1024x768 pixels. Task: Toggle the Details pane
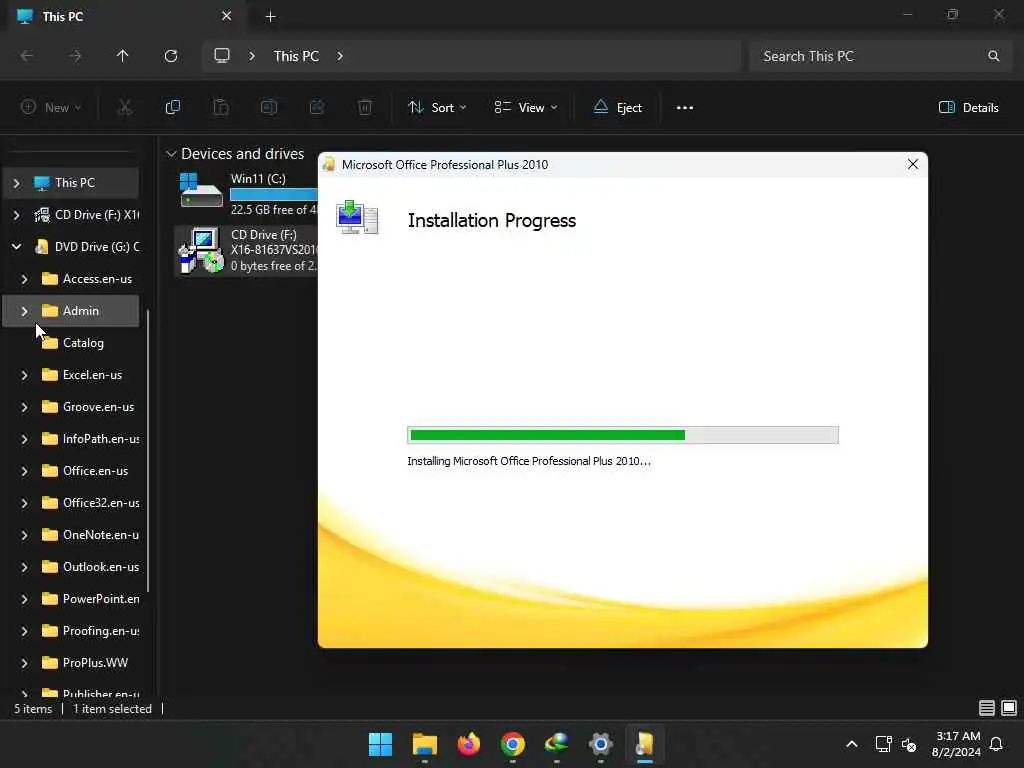[x=968, y=108]
